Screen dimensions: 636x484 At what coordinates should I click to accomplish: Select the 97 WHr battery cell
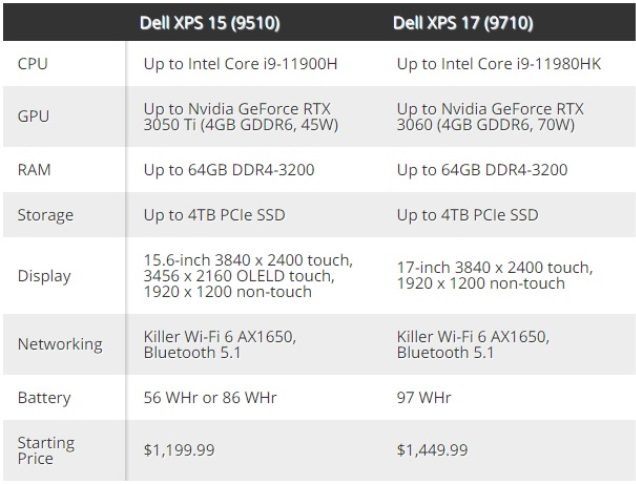(425, 398)
